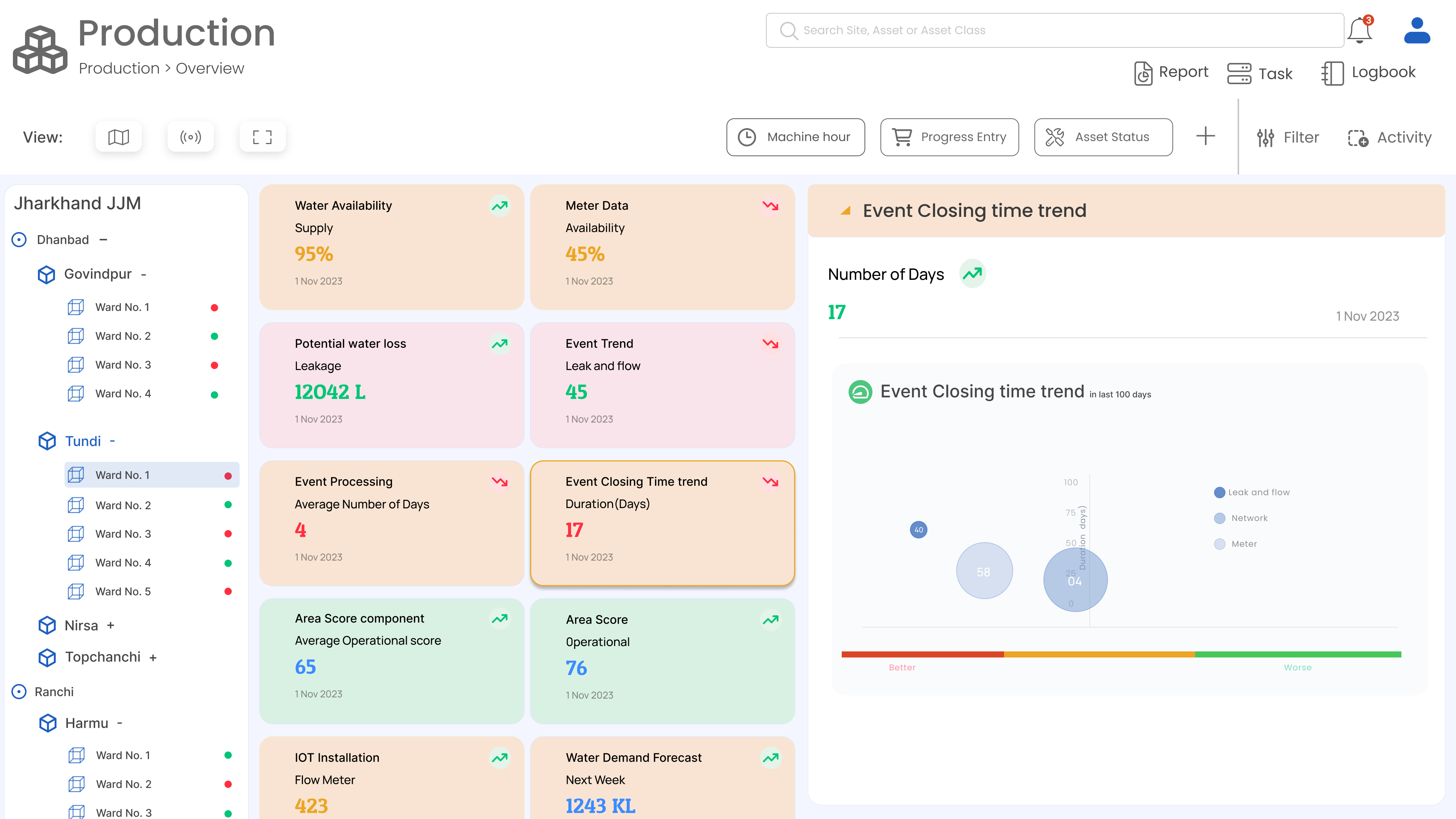
Task: Switch to map view icon
Action: (x=118, y=137)
